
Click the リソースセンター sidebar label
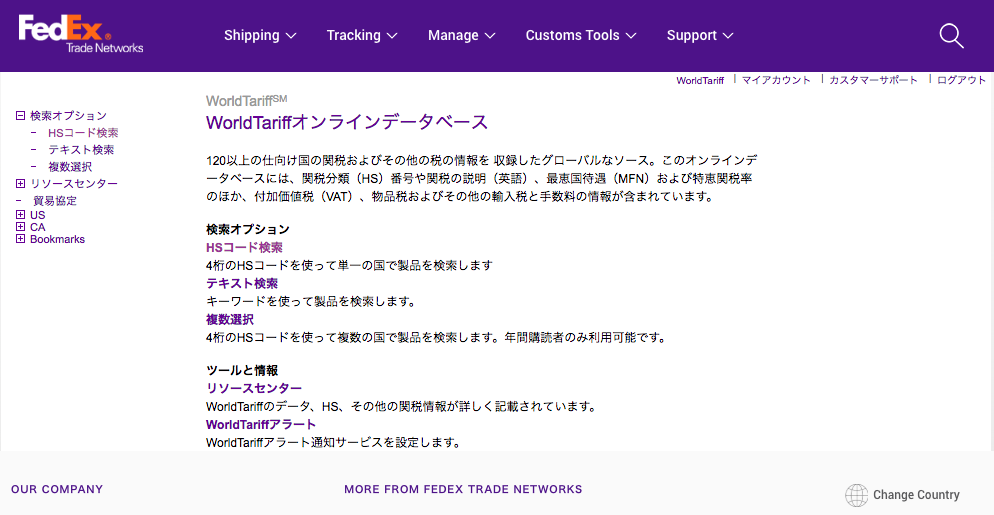tap(74, 183)
